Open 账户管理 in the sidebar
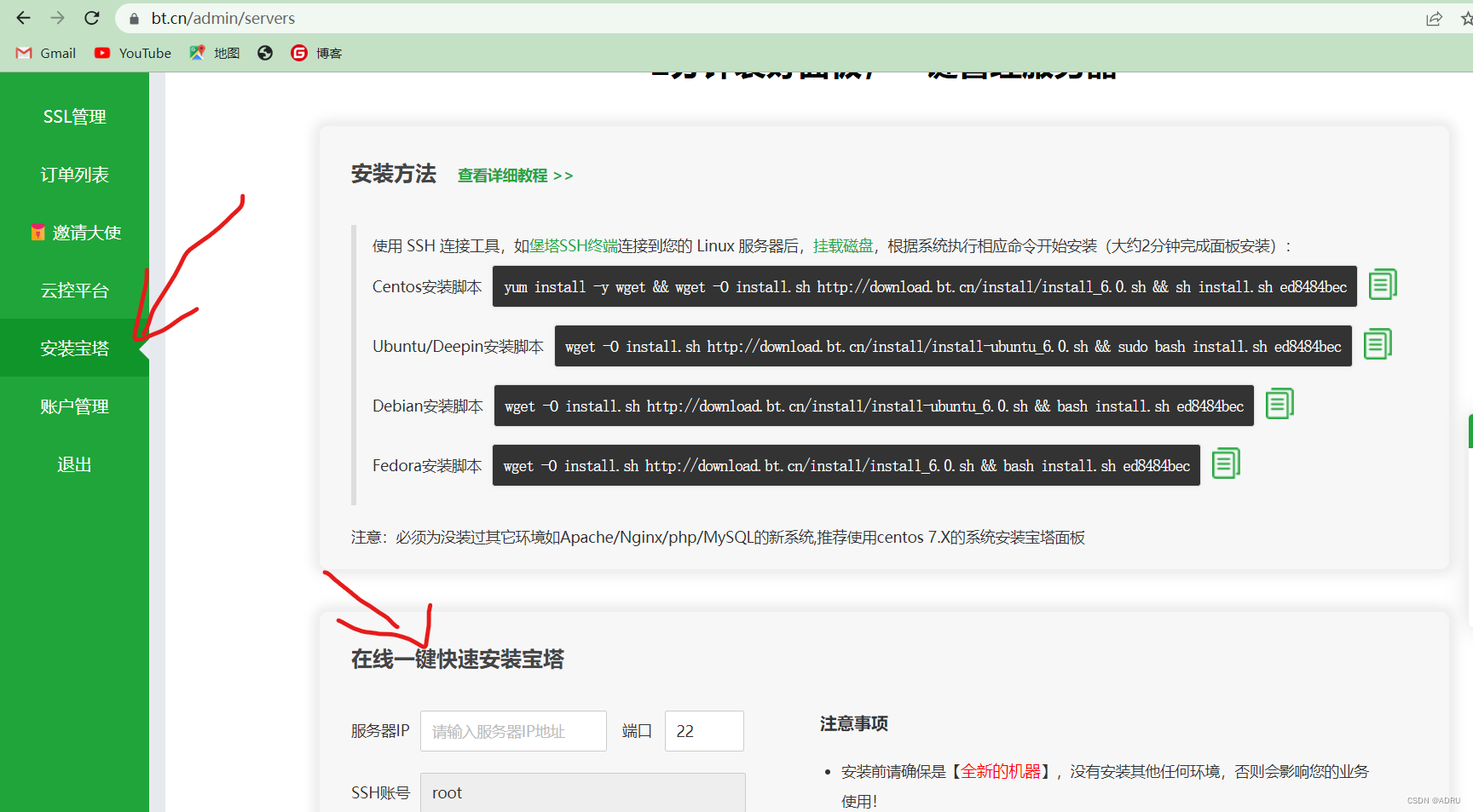This screenshot has width=1473, height=812. point(74,406)
